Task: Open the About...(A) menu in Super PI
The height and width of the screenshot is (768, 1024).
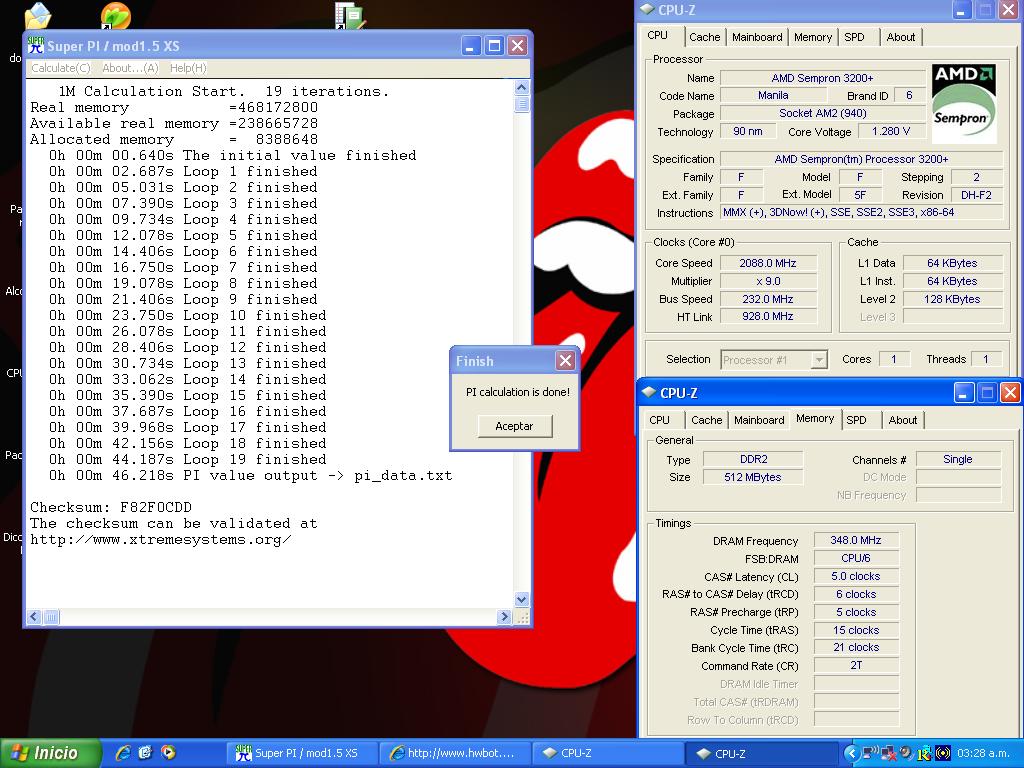Action: click(x=130, y=68)
